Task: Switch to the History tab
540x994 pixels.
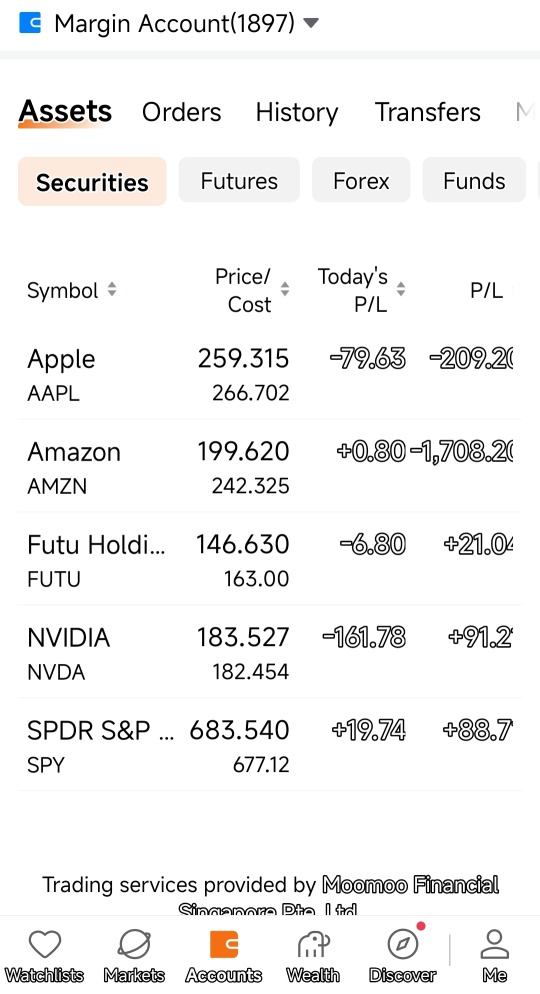Action: pos(297,112)
